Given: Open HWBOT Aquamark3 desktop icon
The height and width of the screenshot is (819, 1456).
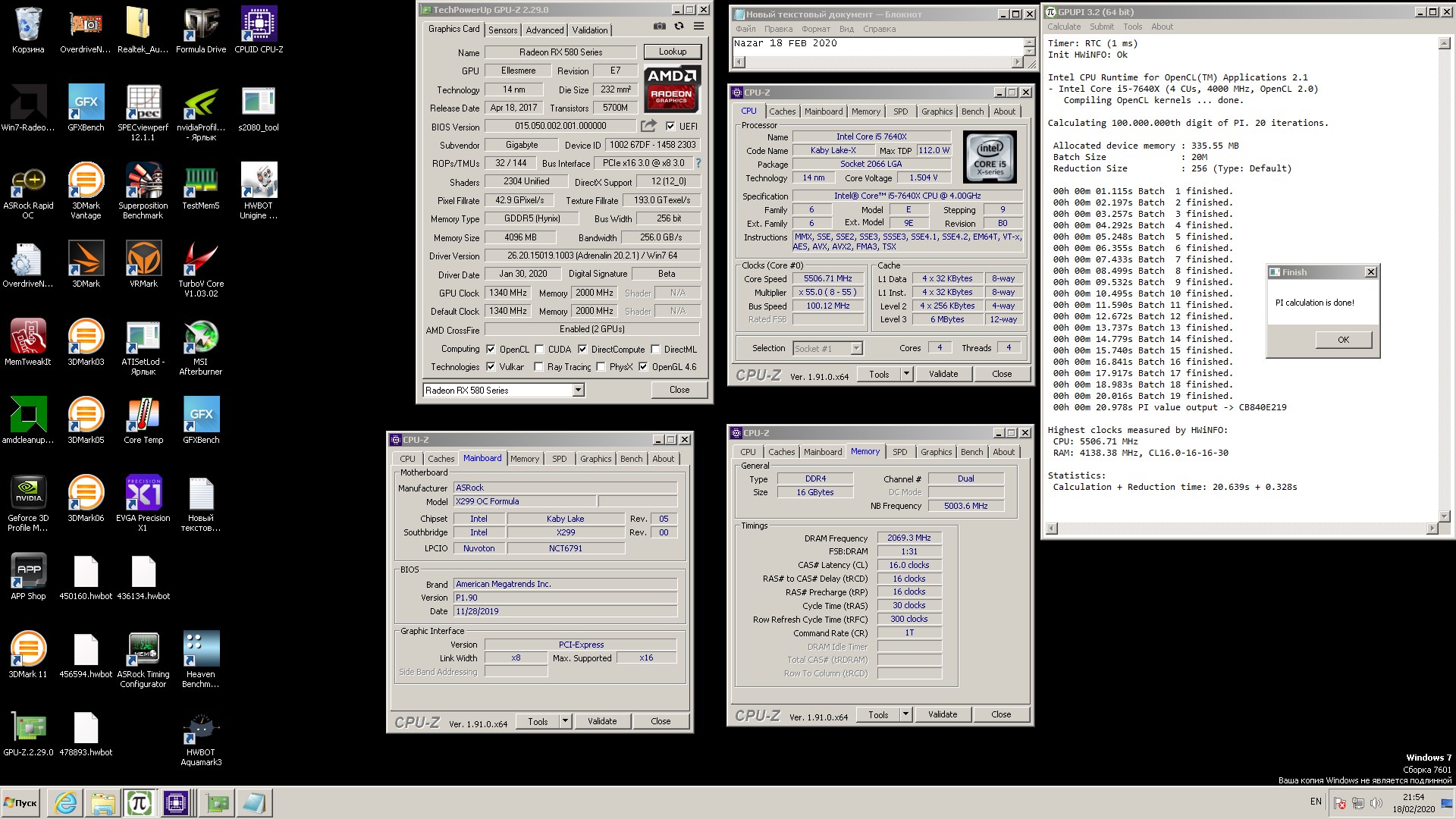Looking at the screenshot, I should (201, 738).
